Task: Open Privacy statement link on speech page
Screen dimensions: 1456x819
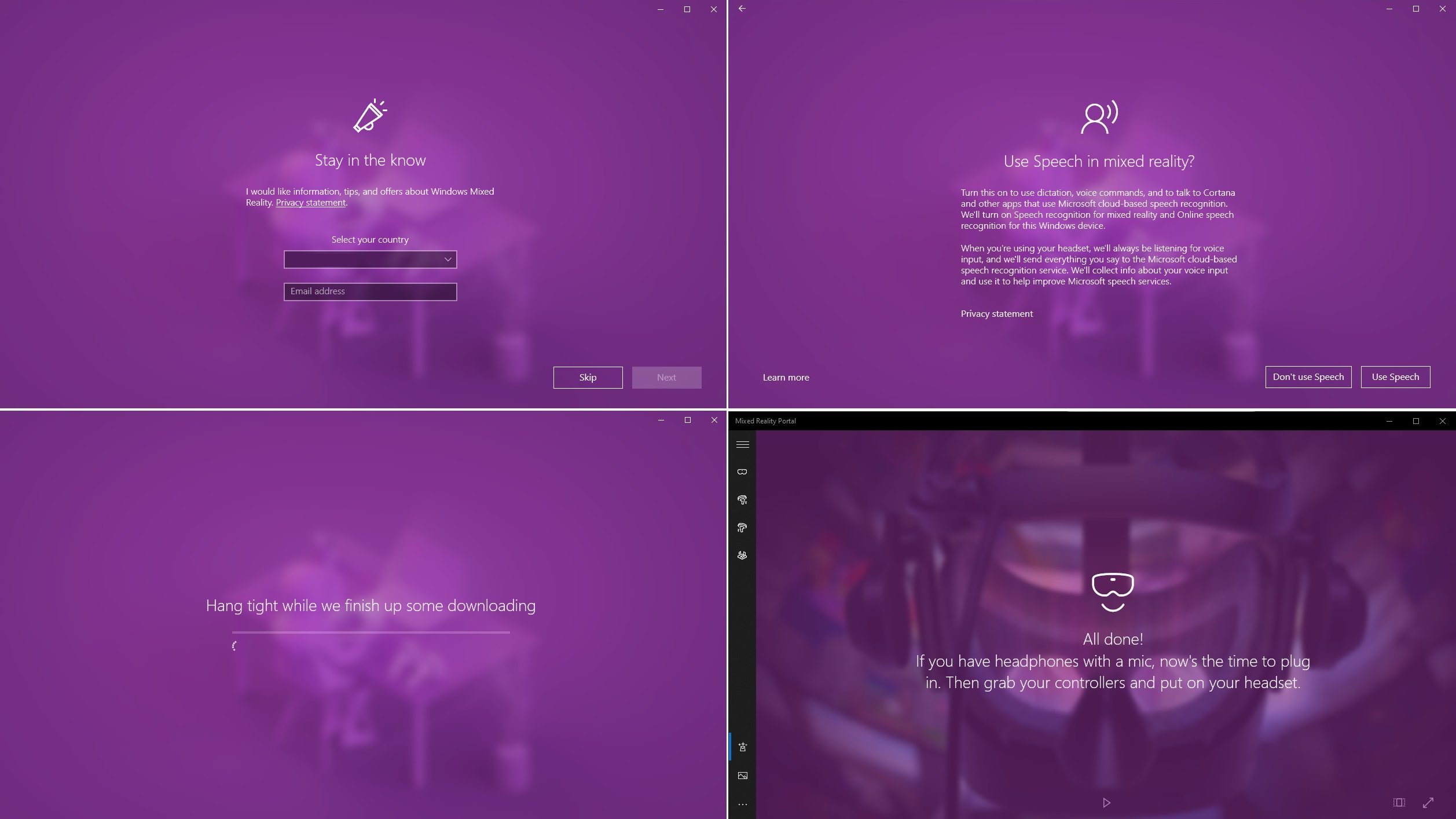Action: 997,313
